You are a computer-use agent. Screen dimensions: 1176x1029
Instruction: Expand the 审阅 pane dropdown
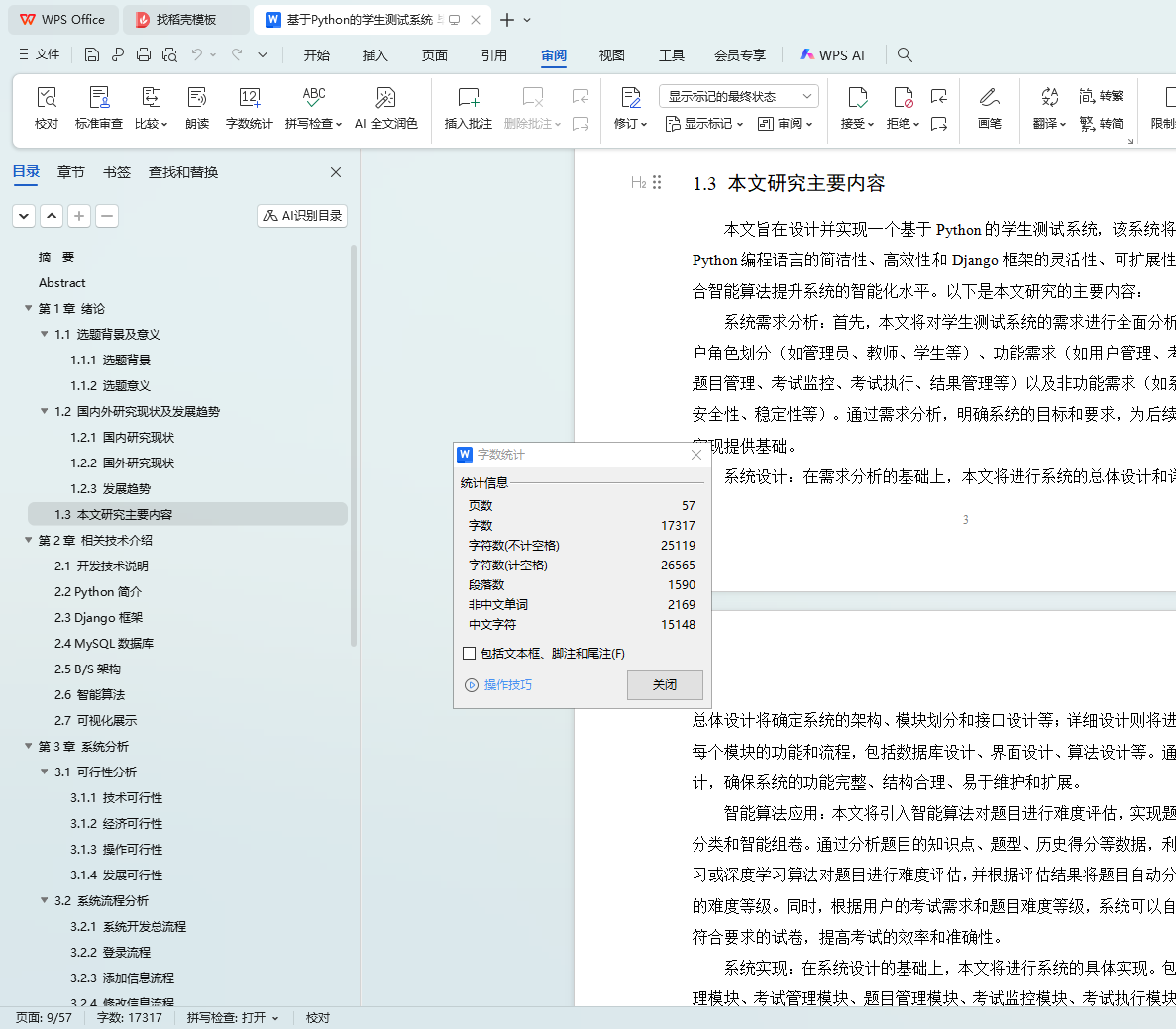[x=785, y=123]
